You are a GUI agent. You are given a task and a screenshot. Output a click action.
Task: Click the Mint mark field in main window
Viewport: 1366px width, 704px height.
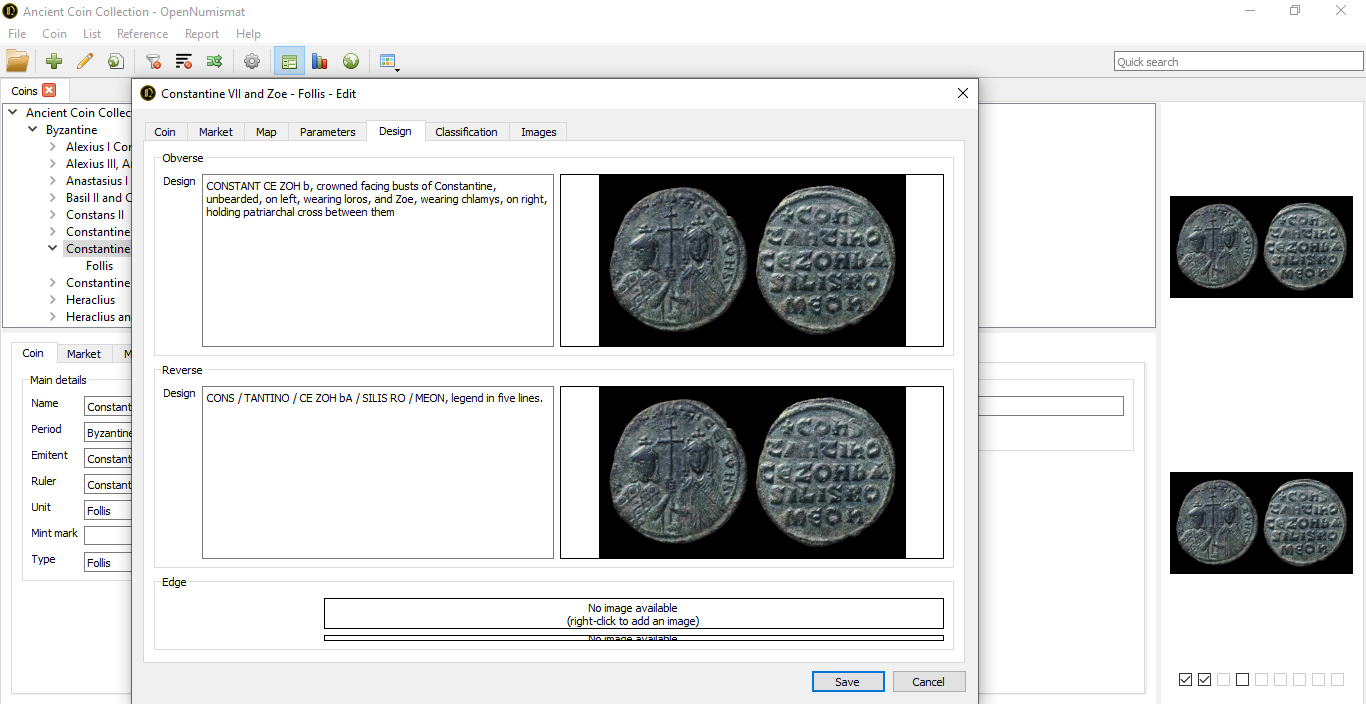point(108,536)
